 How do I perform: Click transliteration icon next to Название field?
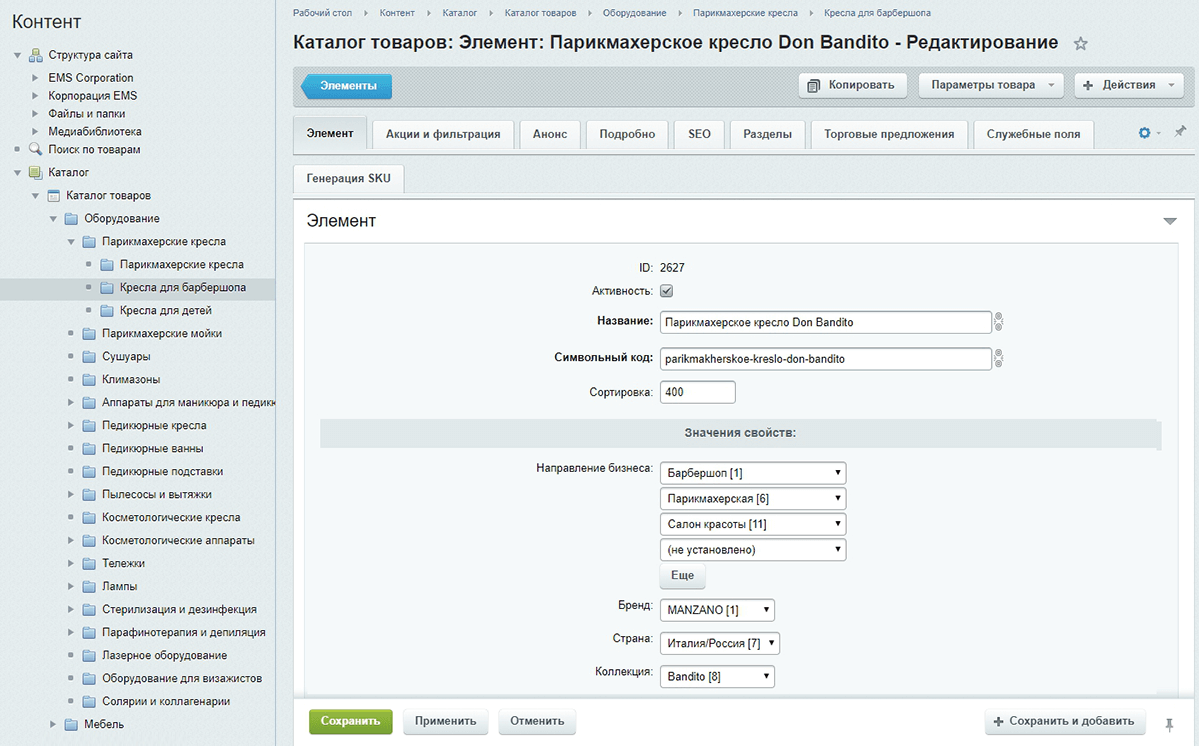[998, 322]
